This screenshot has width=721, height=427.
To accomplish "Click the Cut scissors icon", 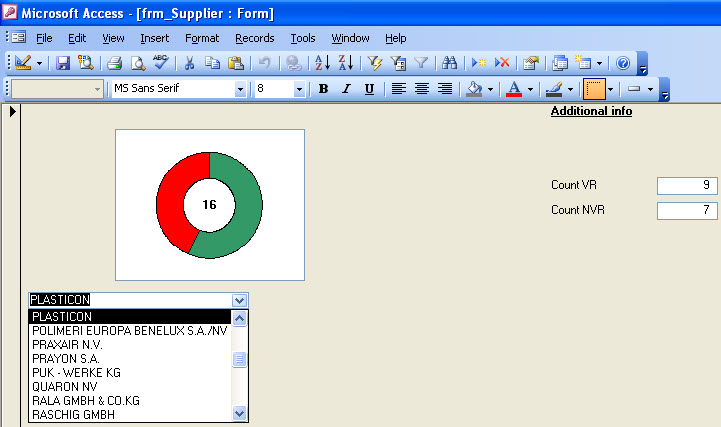I will pyautogui.click(x=189, y=63).
